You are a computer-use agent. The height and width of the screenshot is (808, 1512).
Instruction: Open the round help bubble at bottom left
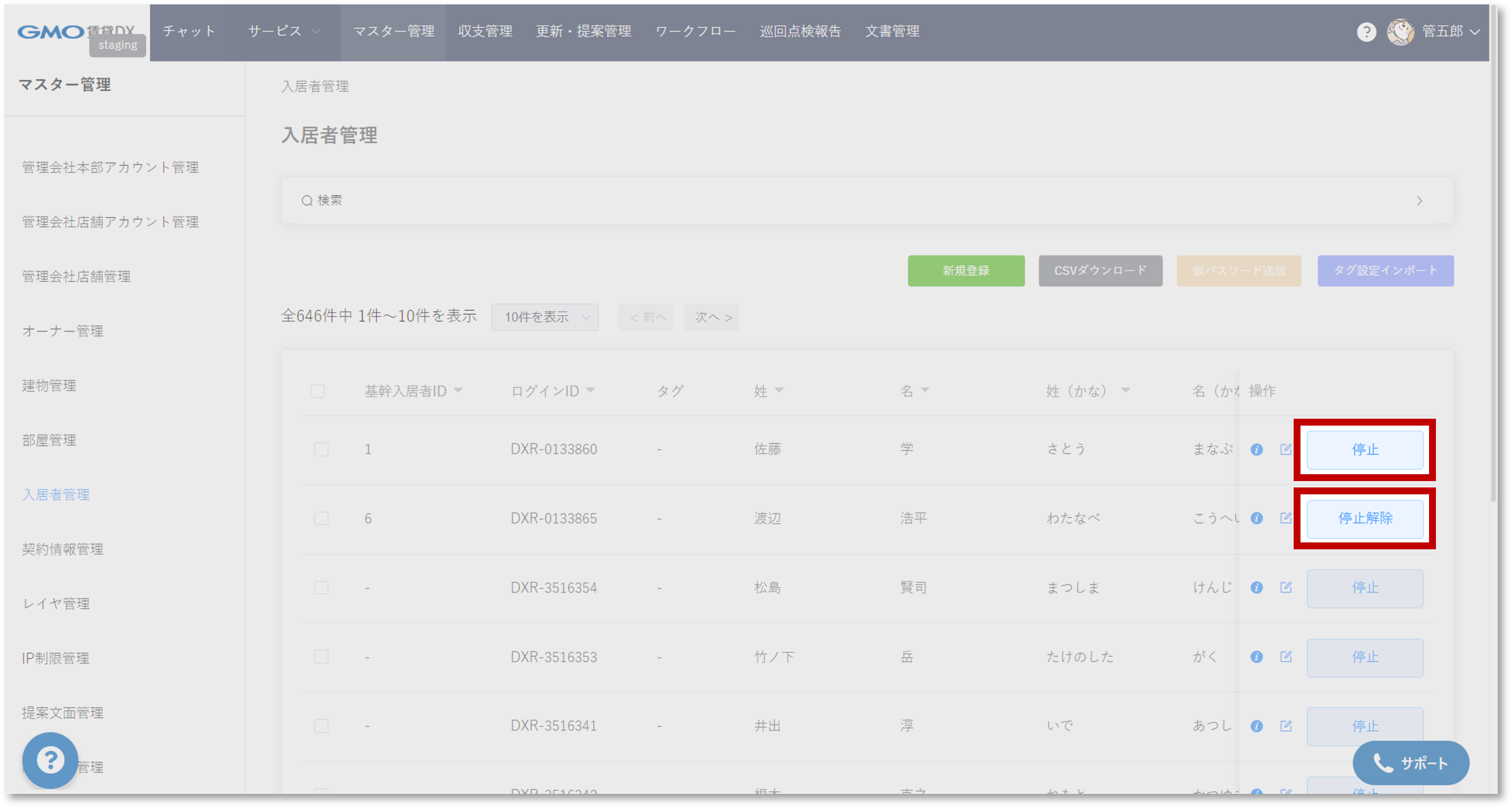51,760
